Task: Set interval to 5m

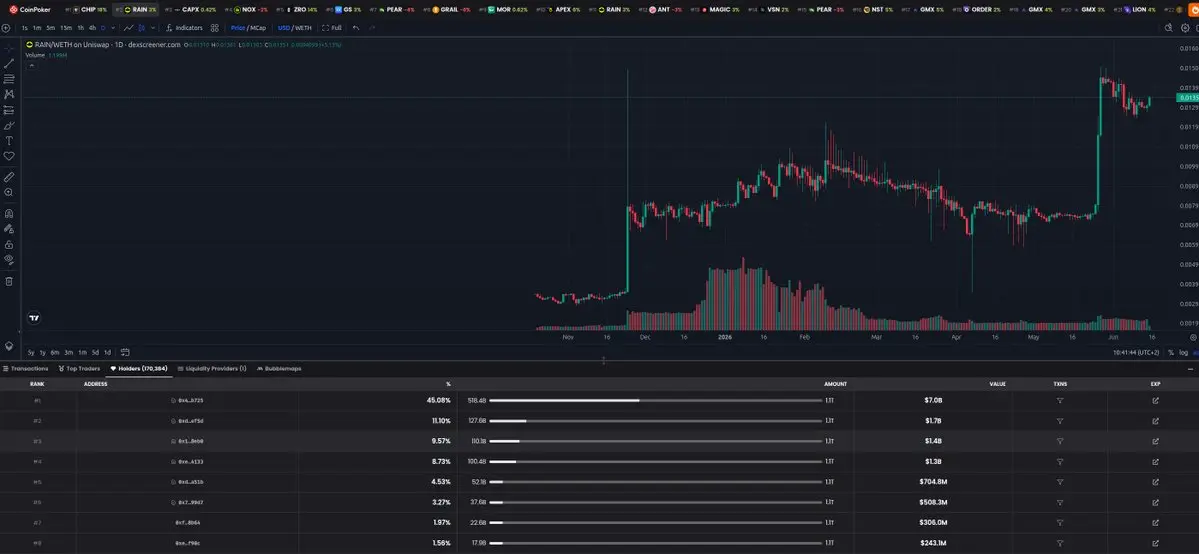Action: 50,28
